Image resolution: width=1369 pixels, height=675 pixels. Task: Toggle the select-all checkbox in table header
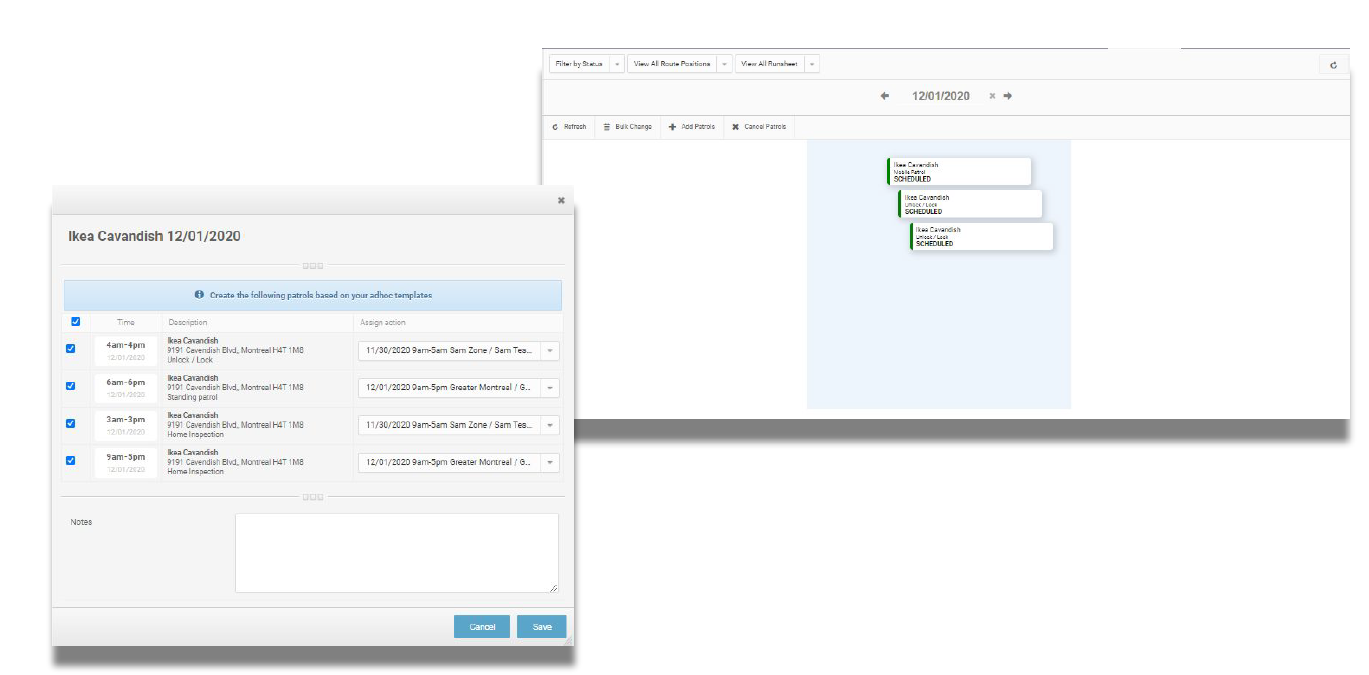click(x=75, y=322)
